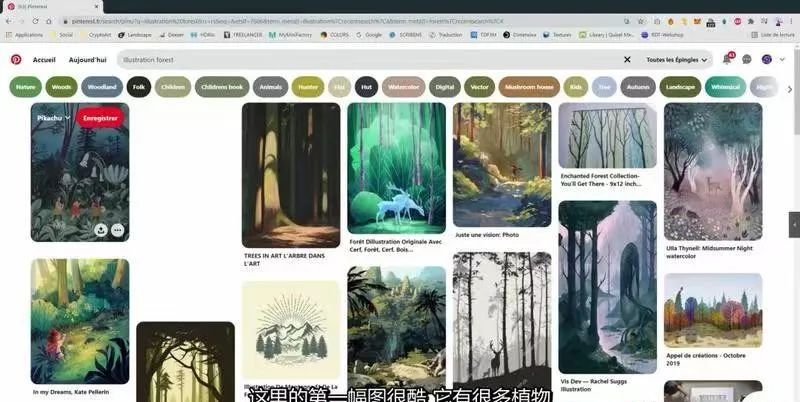Go to Accueil

coord(44,60)
